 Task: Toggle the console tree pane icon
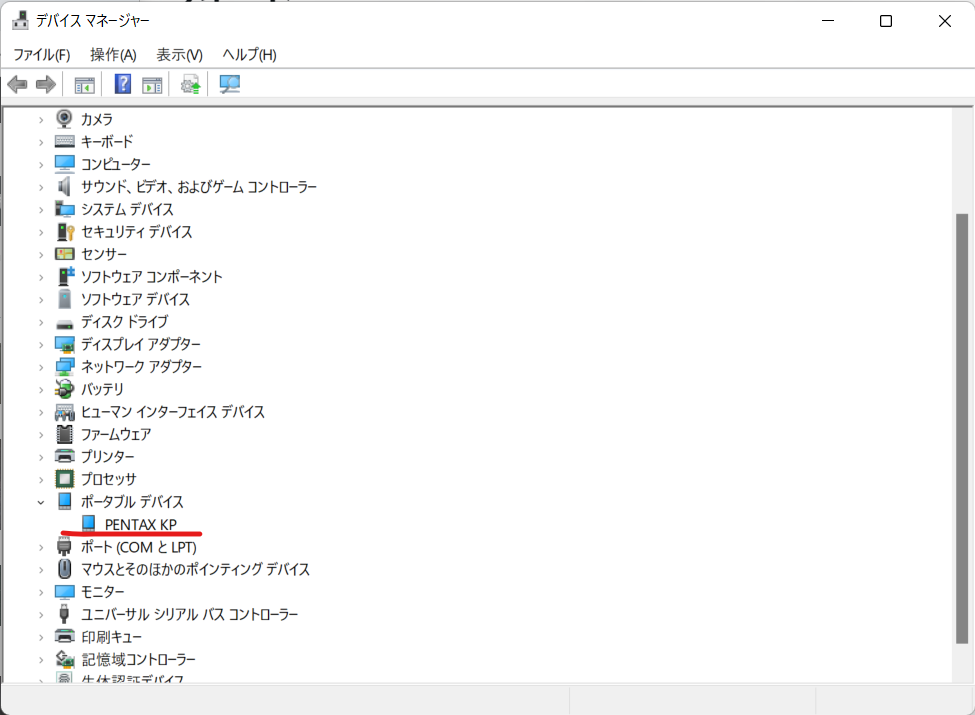(84, 84)
